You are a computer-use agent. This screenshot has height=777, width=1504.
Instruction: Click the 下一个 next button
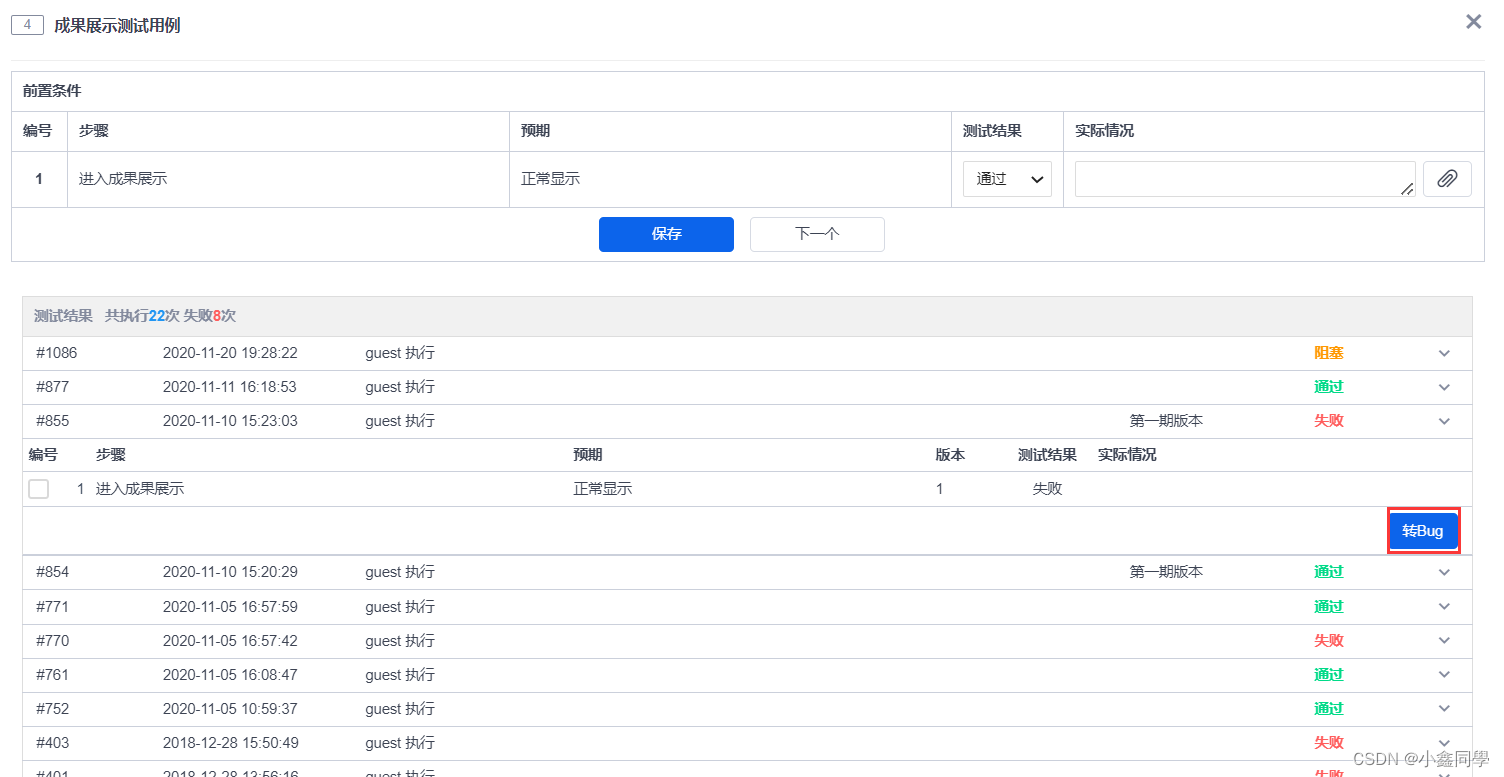pyautogui.click(x=817, y=234)
